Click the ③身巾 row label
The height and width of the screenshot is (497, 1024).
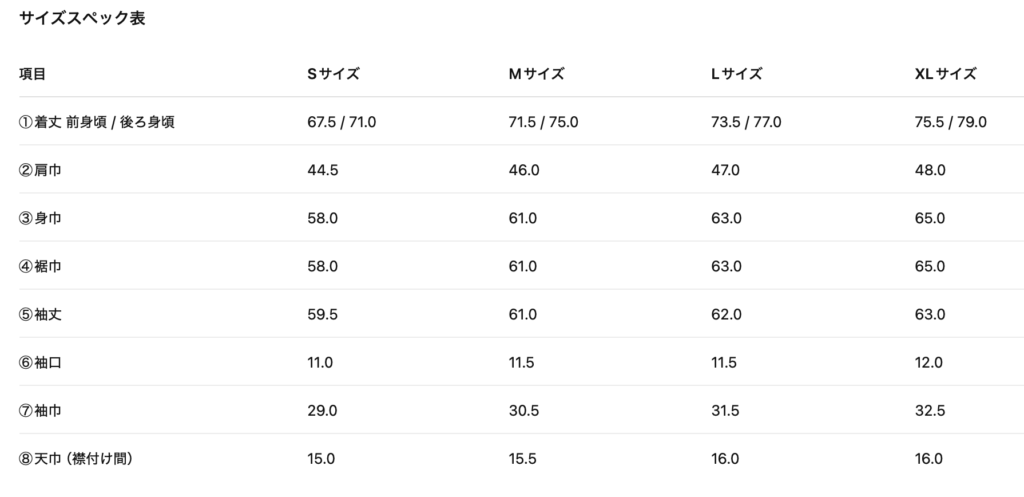40,218
